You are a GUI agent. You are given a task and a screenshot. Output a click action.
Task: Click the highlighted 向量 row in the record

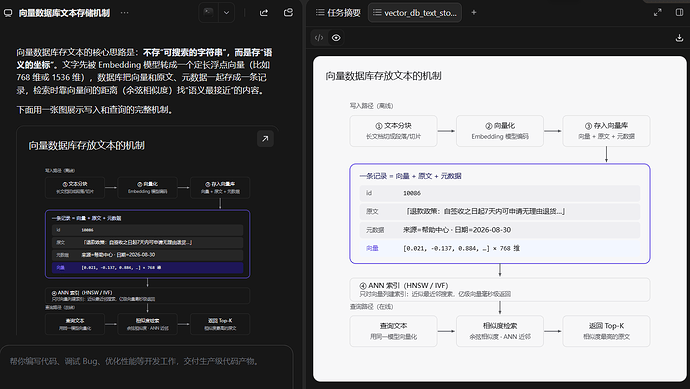[500, 249]
